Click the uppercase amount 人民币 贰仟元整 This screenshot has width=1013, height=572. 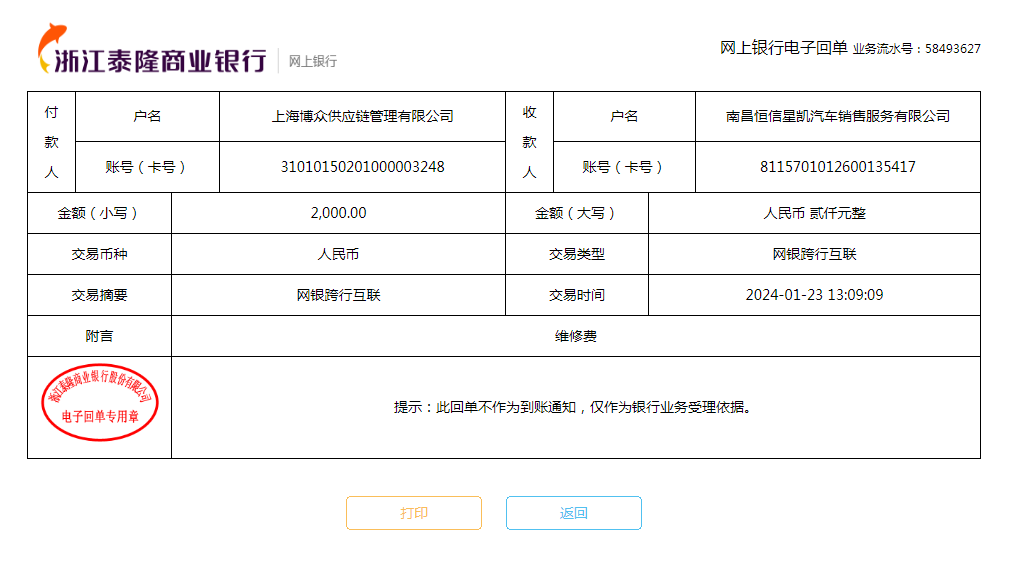coord(814,213)
